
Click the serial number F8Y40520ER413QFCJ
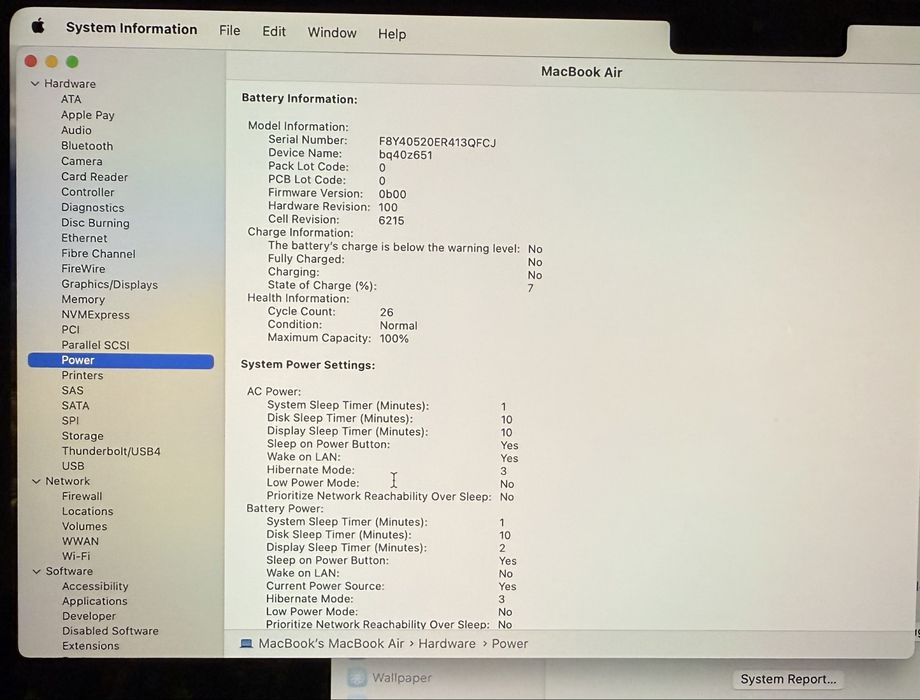point(437,143)
